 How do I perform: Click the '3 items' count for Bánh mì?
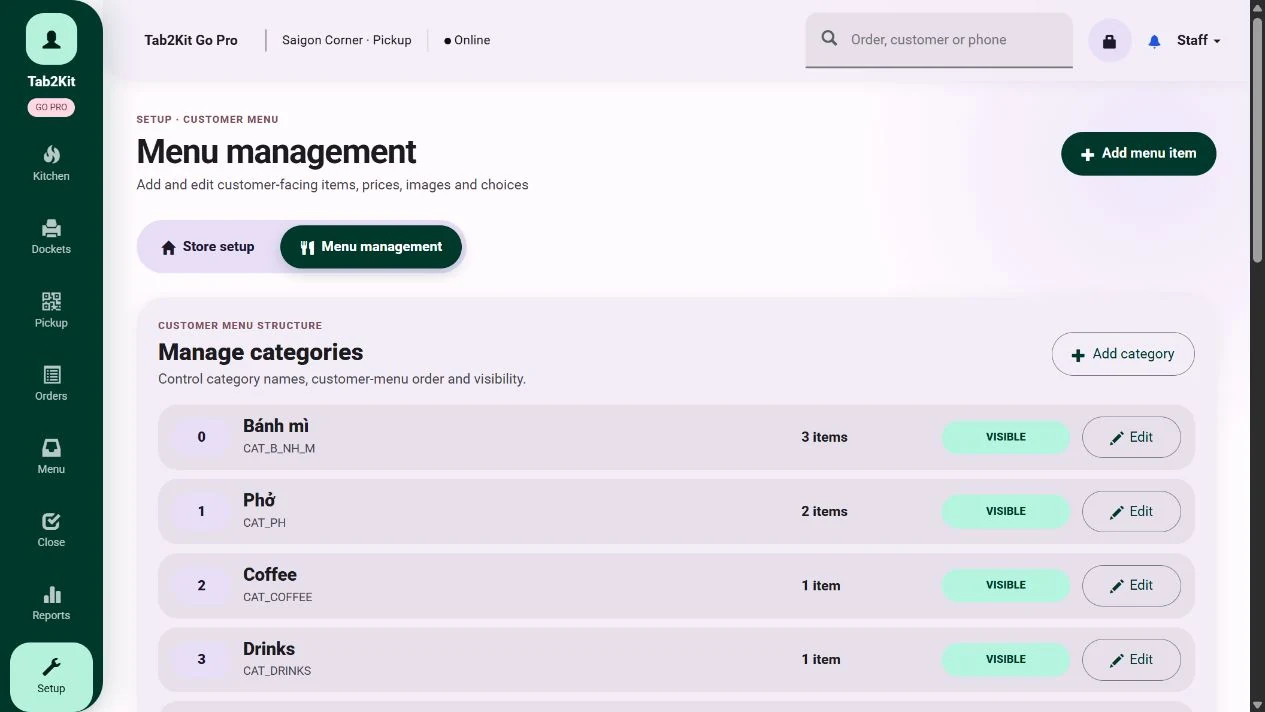[x=824, y=437]
